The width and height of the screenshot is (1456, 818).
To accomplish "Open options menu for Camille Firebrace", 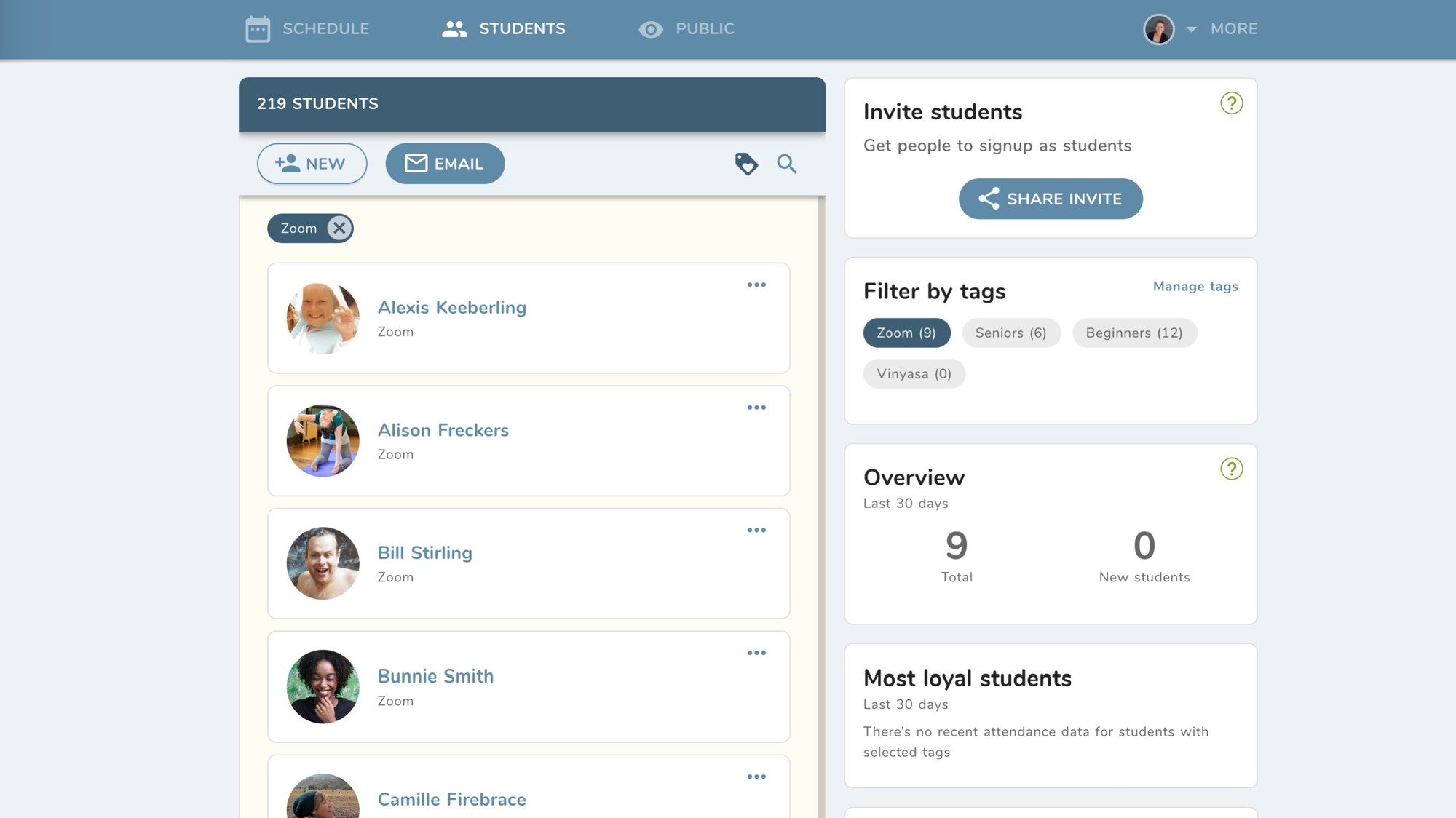I will pos(756,777).
